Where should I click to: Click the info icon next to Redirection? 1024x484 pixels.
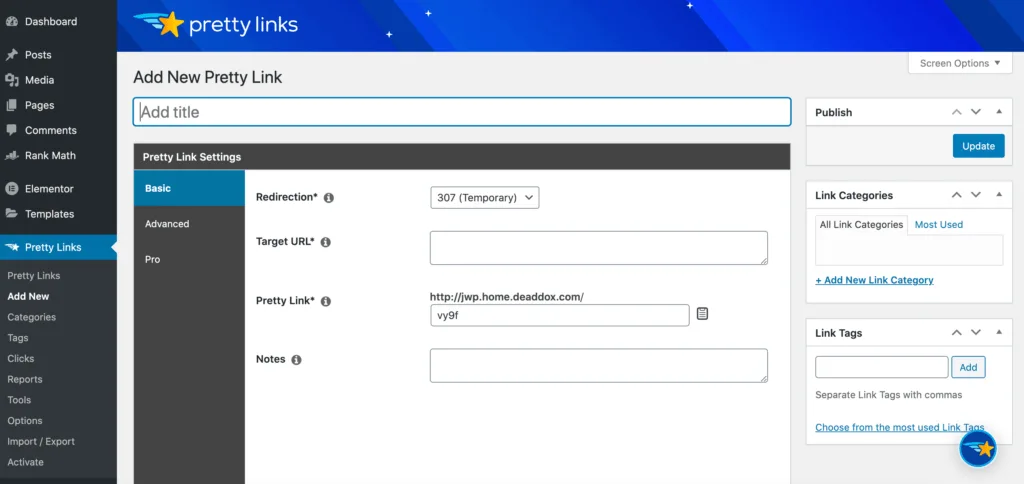coord(329,198)
